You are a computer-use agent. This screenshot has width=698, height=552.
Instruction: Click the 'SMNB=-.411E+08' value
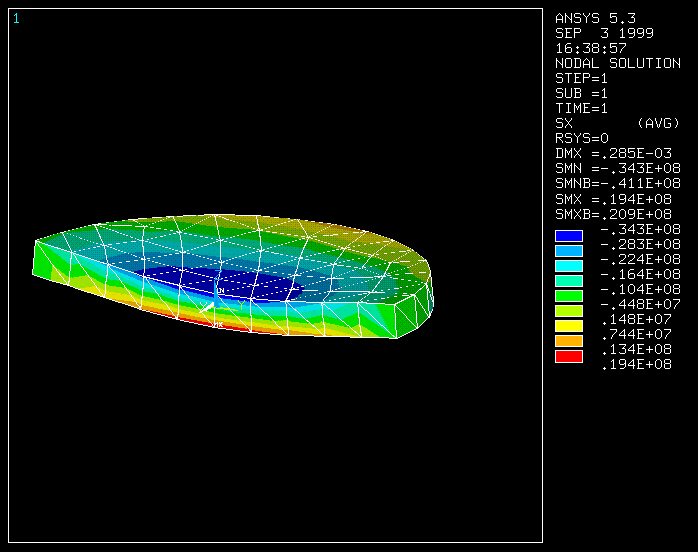pos(618,183)
